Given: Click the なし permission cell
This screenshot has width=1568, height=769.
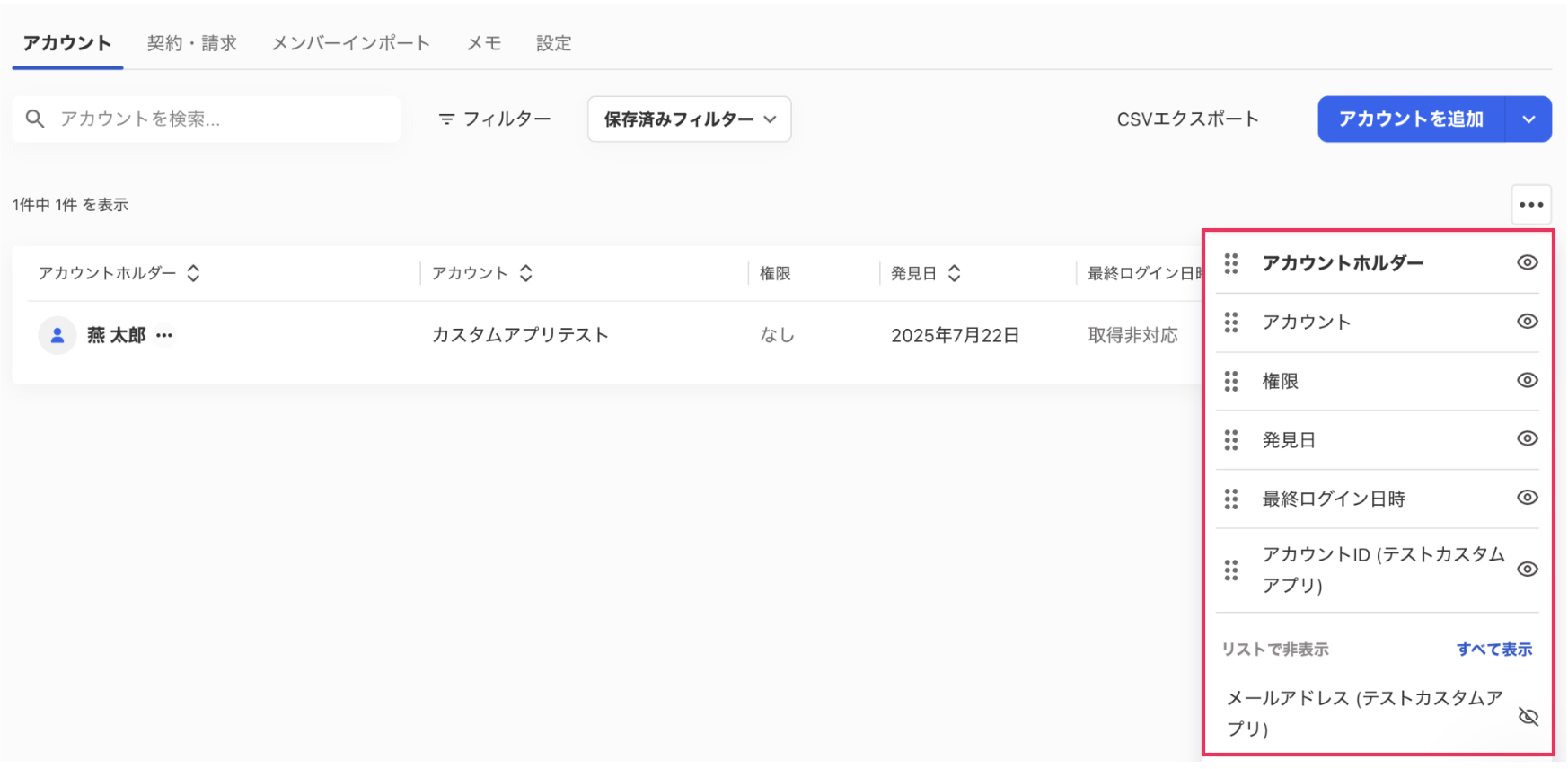Looking at the screenshot, I should [x=777, y=335].
